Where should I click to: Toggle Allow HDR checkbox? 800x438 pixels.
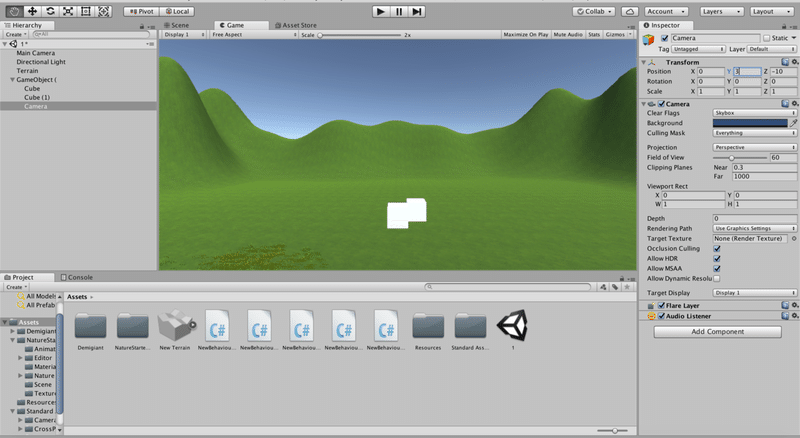[x=717, y=259]
